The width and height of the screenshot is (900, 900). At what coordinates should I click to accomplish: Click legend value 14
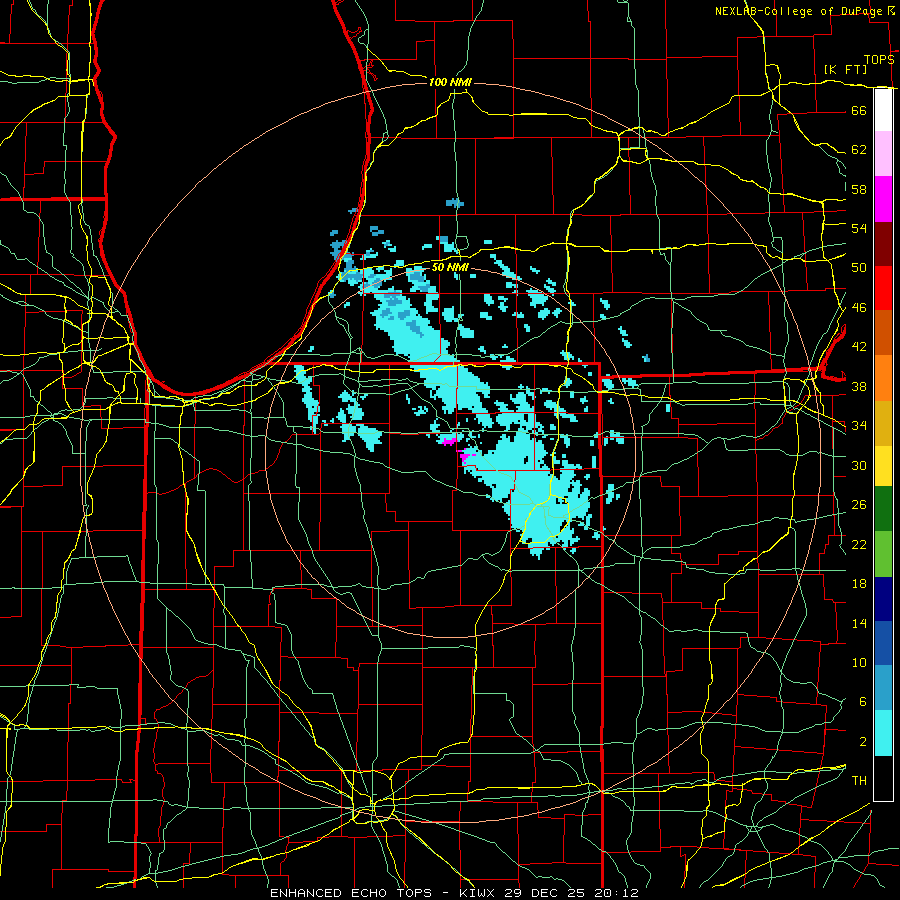coord(859,623)
